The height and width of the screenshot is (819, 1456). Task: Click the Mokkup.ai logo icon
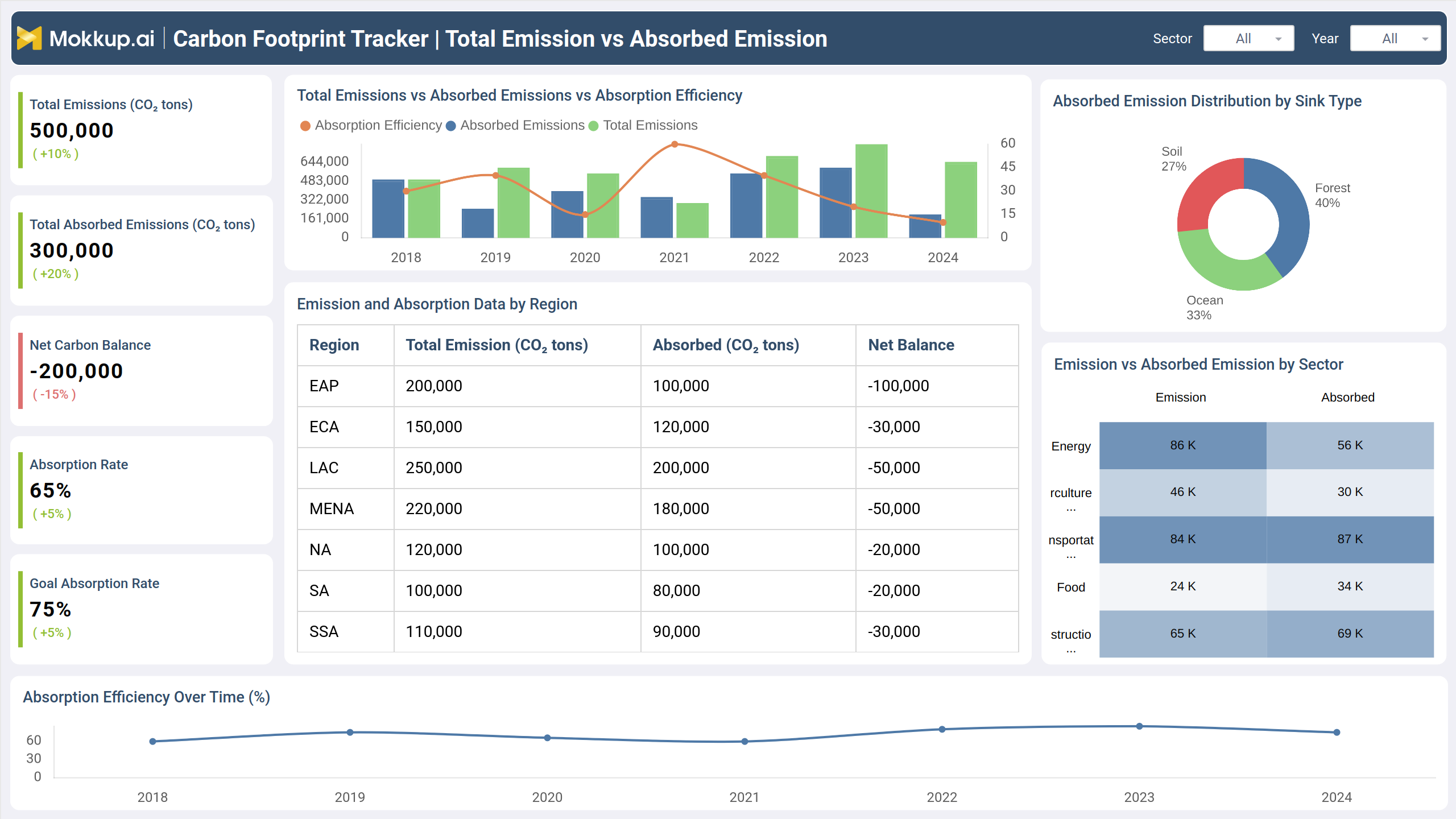pyautogui.click(x=29, y=38)
